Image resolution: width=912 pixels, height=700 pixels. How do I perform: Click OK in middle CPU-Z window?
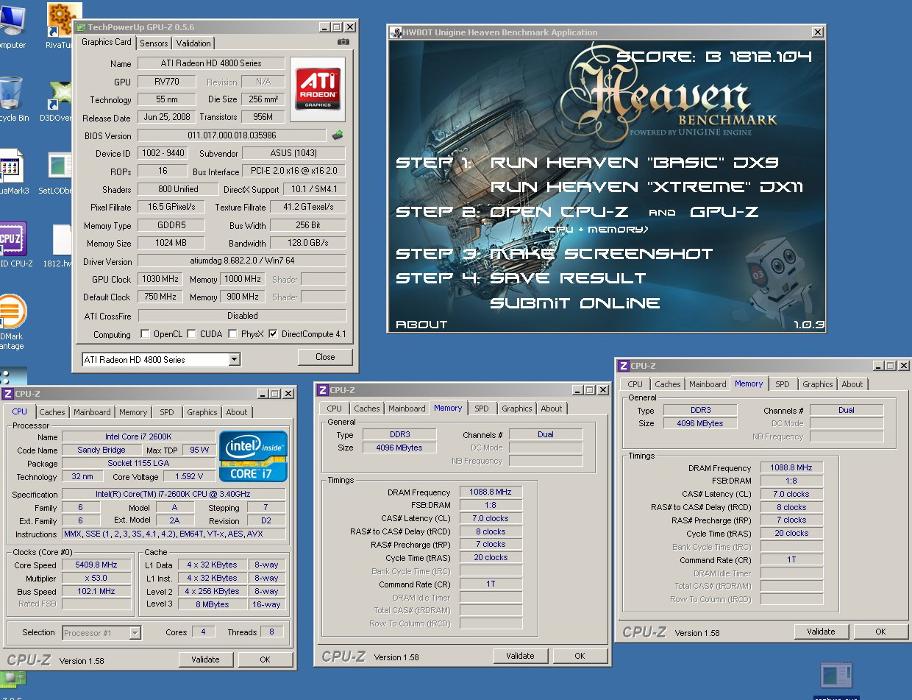pyautogui.click(x=580, y=656)
